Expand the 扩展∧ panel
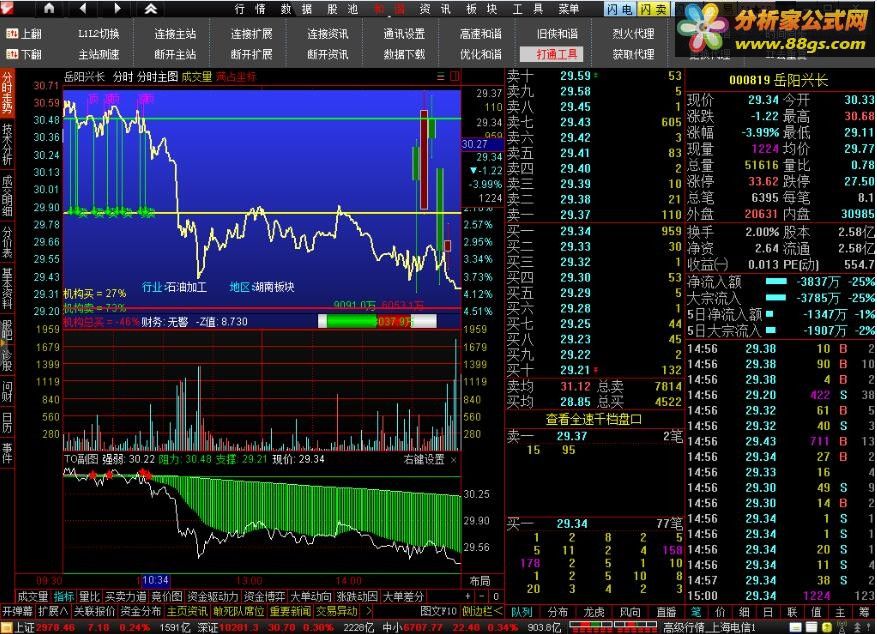 pos(54,611)
